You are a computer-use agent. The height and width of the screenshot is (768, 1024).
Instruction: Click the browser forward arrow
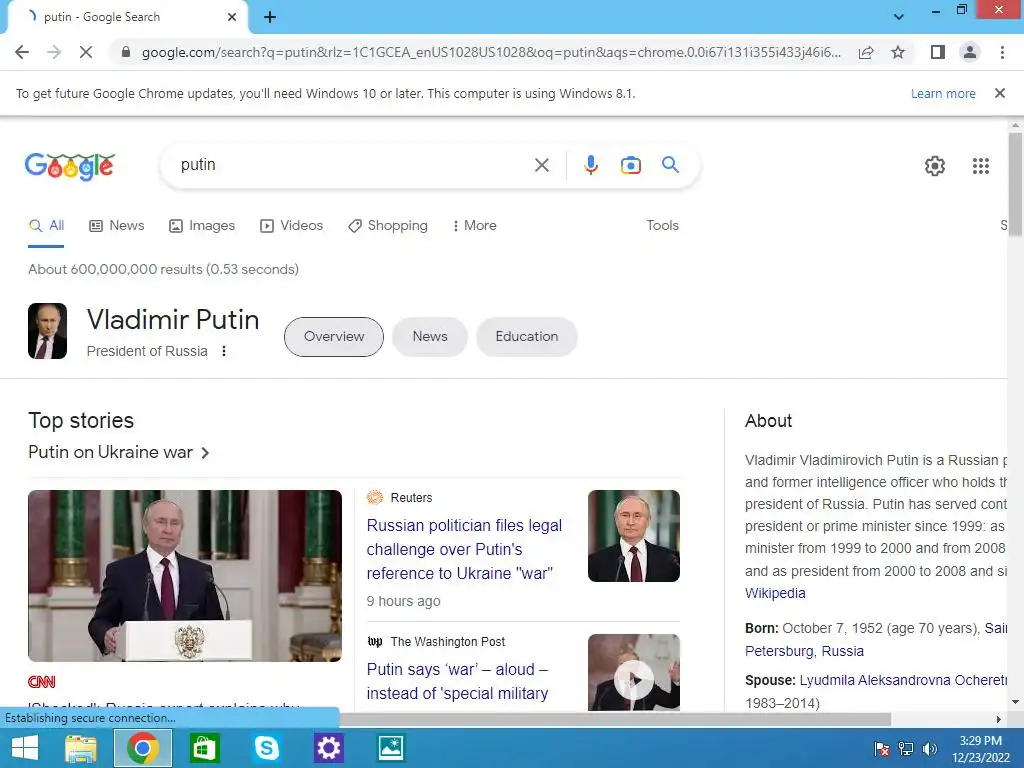coord(54,52)
